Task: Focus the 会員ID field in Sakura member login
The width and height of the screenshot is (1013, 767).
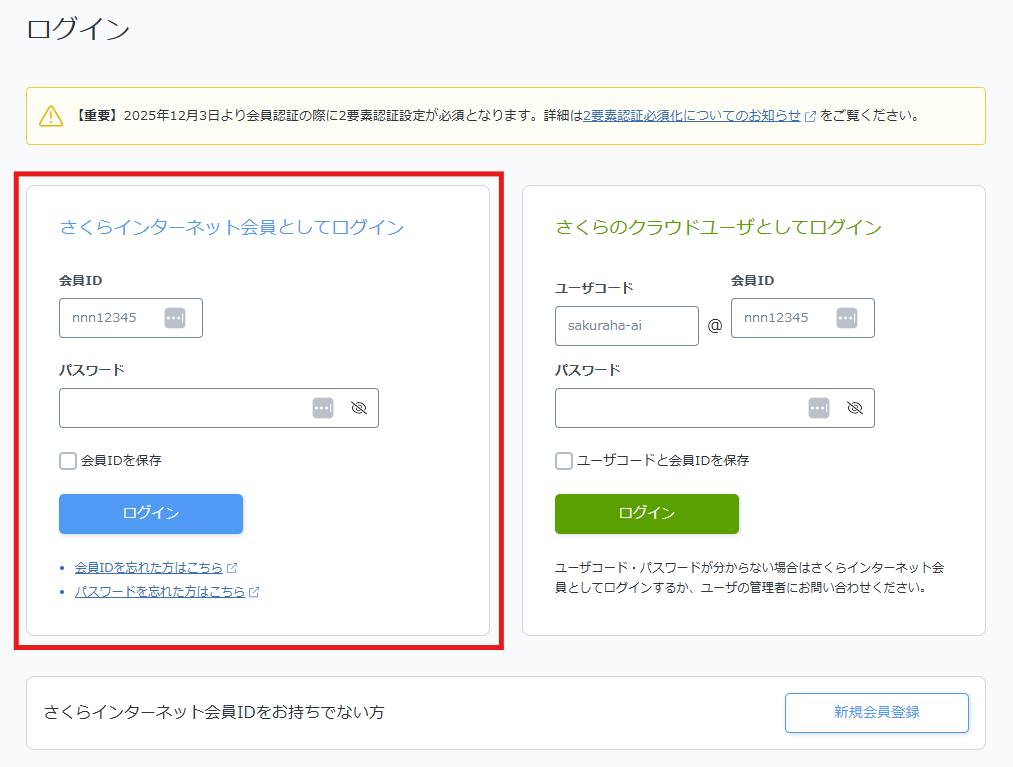Action: (131, 318)
